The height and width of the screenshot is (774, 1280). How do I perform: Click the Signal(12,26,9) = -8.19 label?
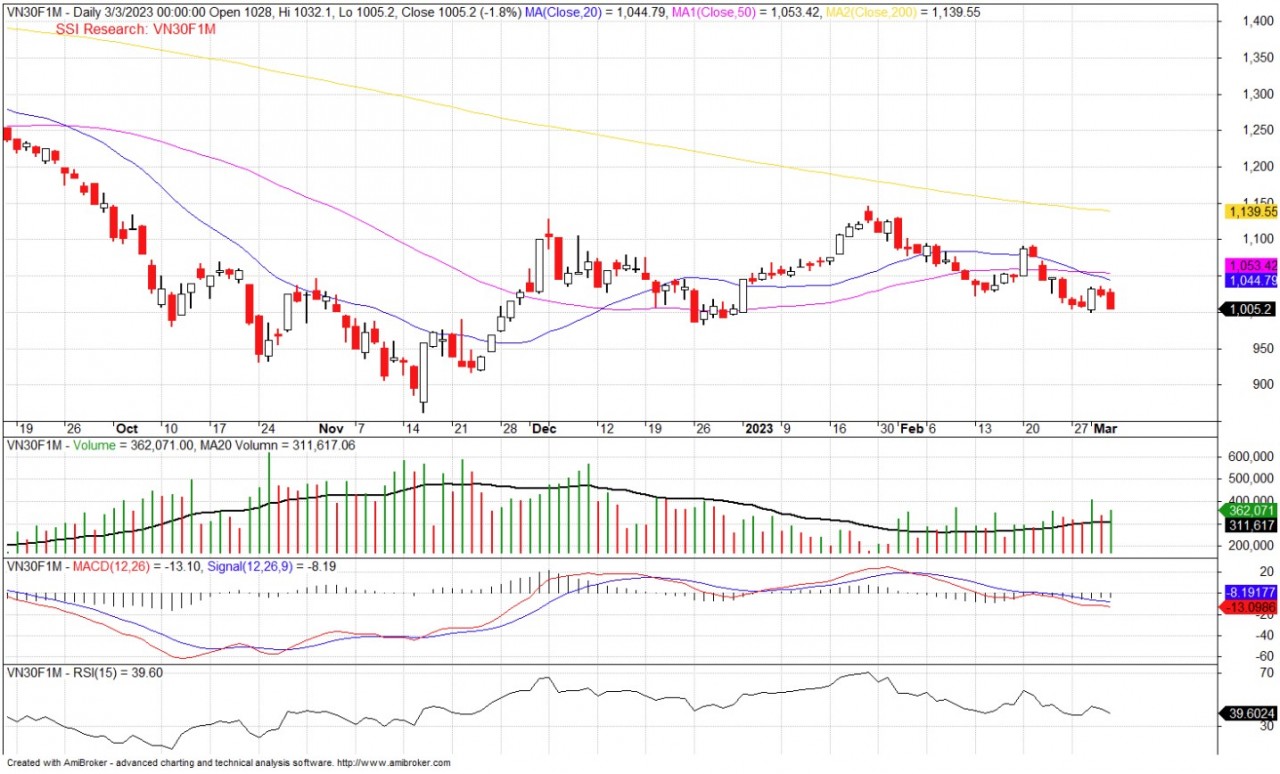(270, 567)
